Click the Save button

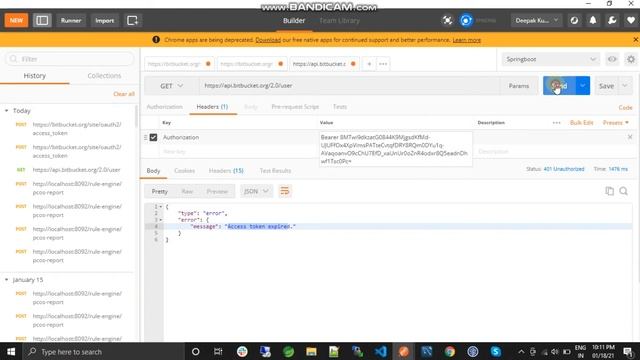pos(606,86)
